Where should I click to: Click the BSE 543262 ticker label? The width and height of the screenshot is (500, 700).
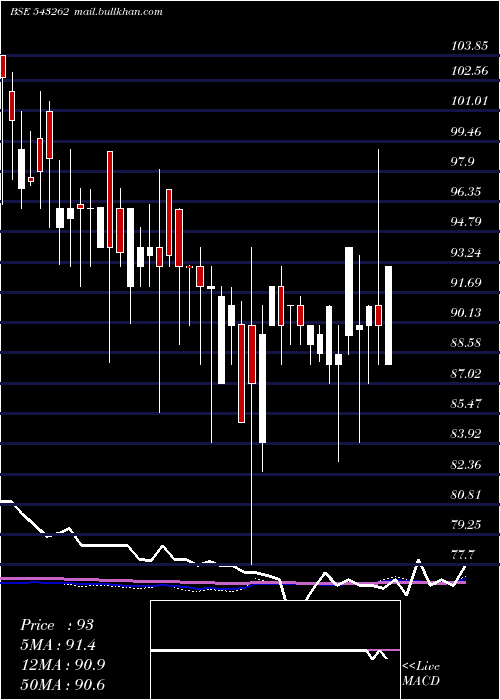click(x=39, y=12)
